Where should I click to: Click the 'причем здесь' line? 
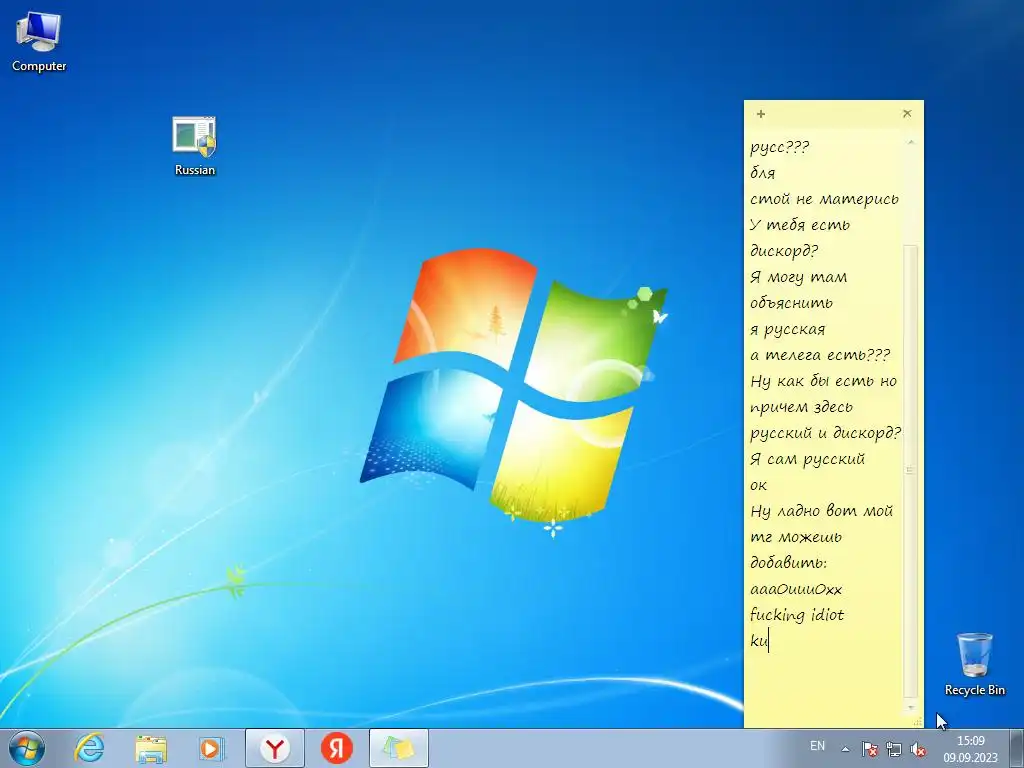801,407
